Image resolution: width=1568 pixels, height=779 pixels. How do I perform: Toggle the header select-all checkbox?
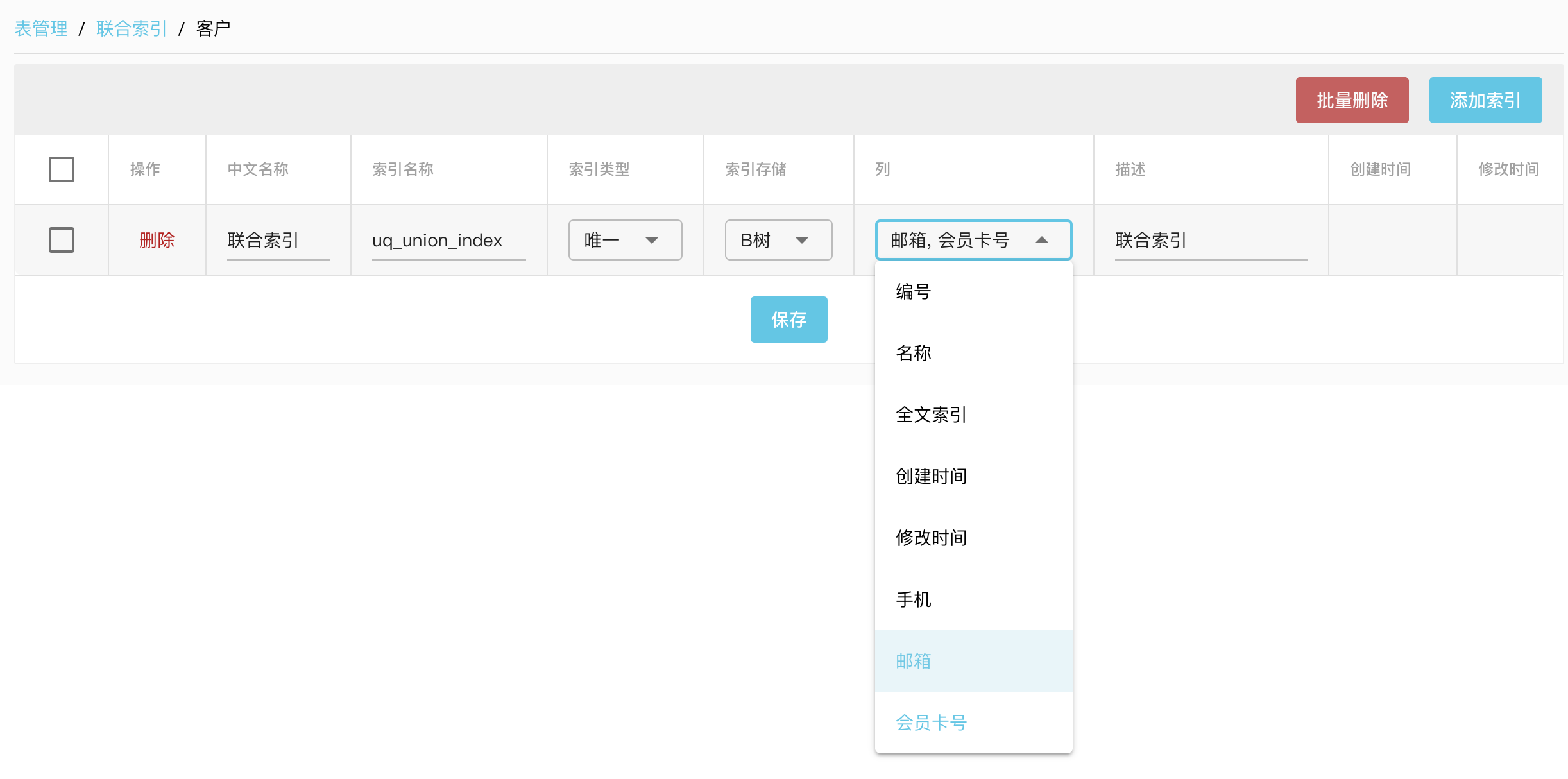point(61,169)
